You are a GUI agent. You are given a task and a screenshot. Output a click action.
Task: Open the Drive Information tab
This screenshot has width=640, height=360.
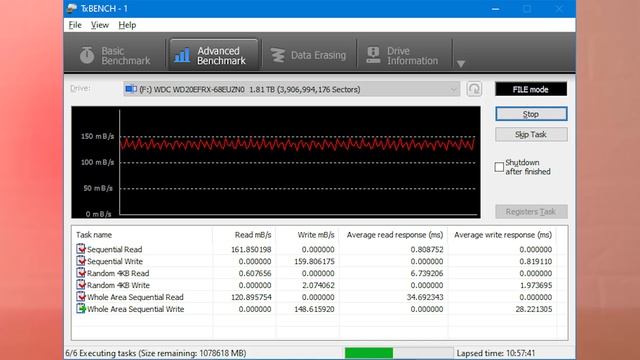(403, 56)
